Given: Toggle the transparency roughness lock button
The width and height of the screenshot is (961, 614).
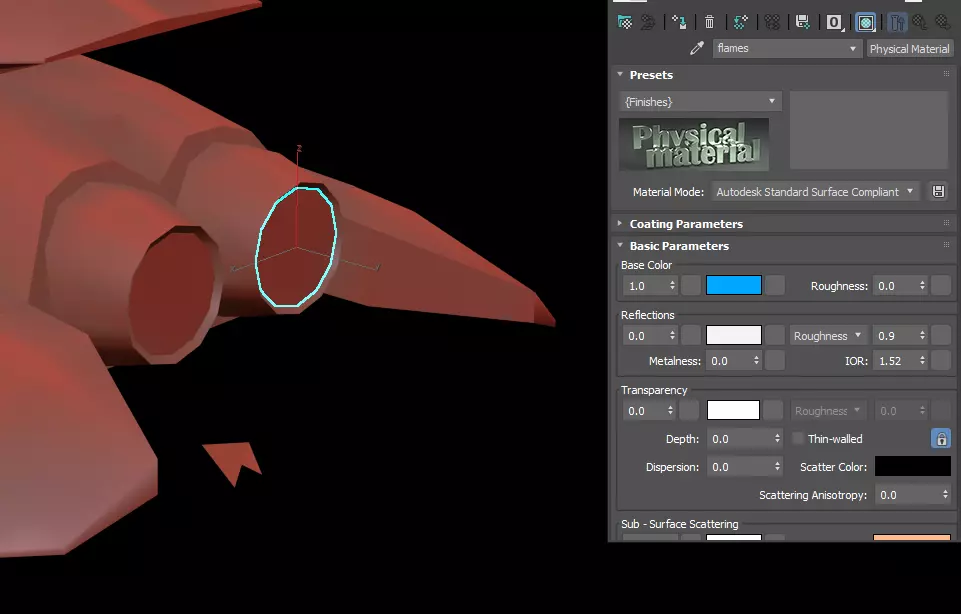Looking at the screenshot, I should 940,438.
